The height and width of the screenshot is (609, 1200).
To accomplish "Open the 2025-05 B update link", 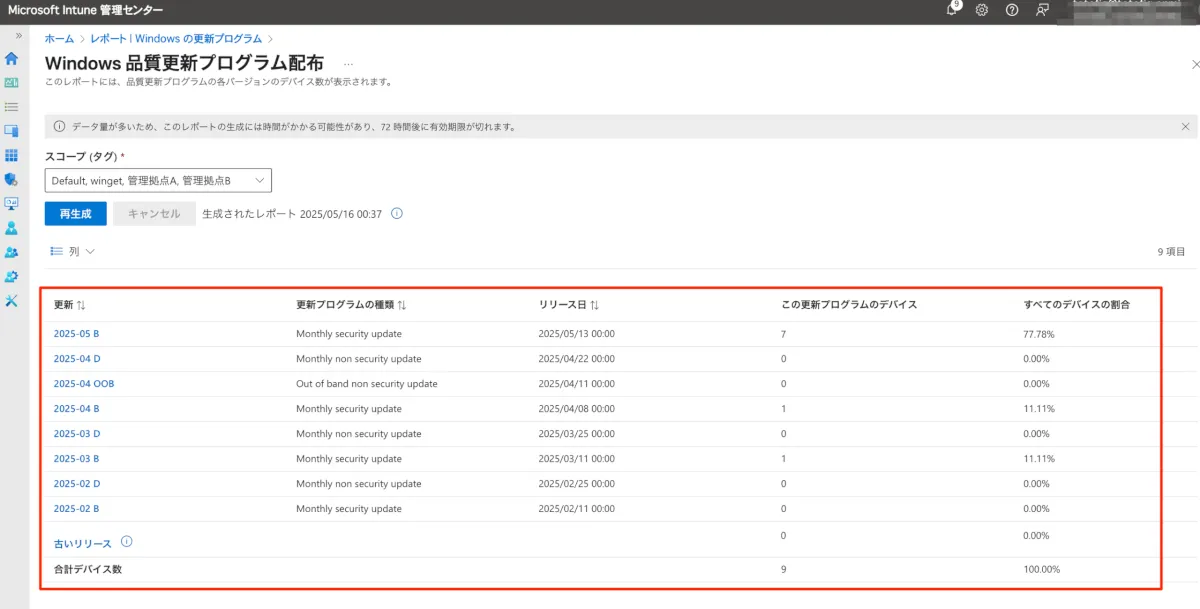I will click(76, 334).
